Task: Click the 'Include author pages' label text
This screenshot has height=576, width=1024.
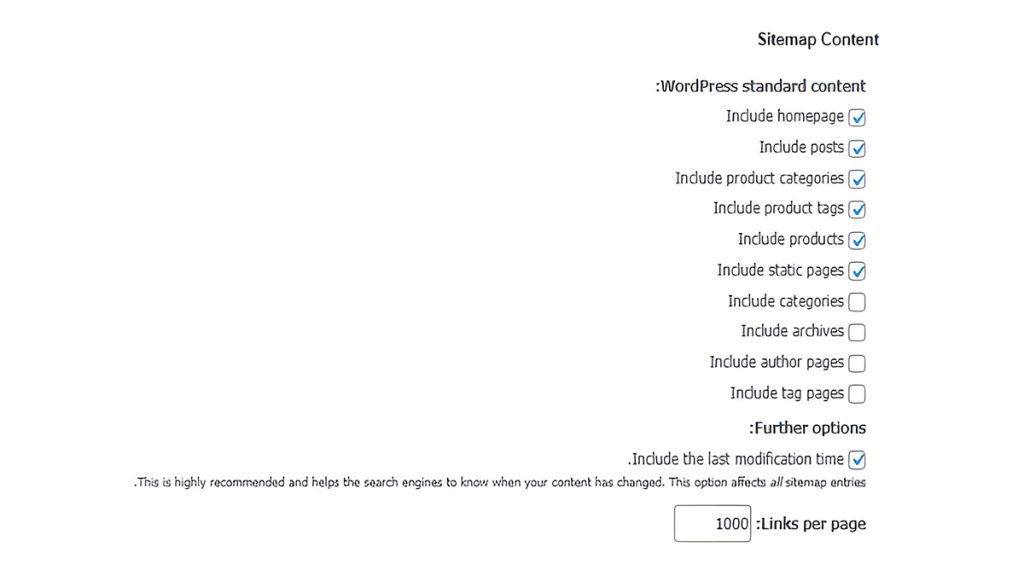Action: click(777, 362)
